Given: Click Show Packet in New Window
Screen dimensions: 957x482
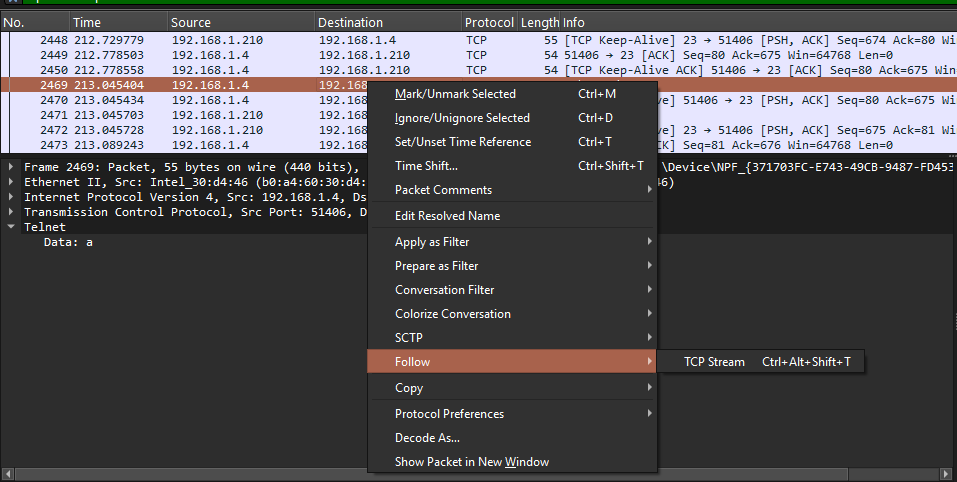Looking at the screenshot, I should (x=471, y=462).
